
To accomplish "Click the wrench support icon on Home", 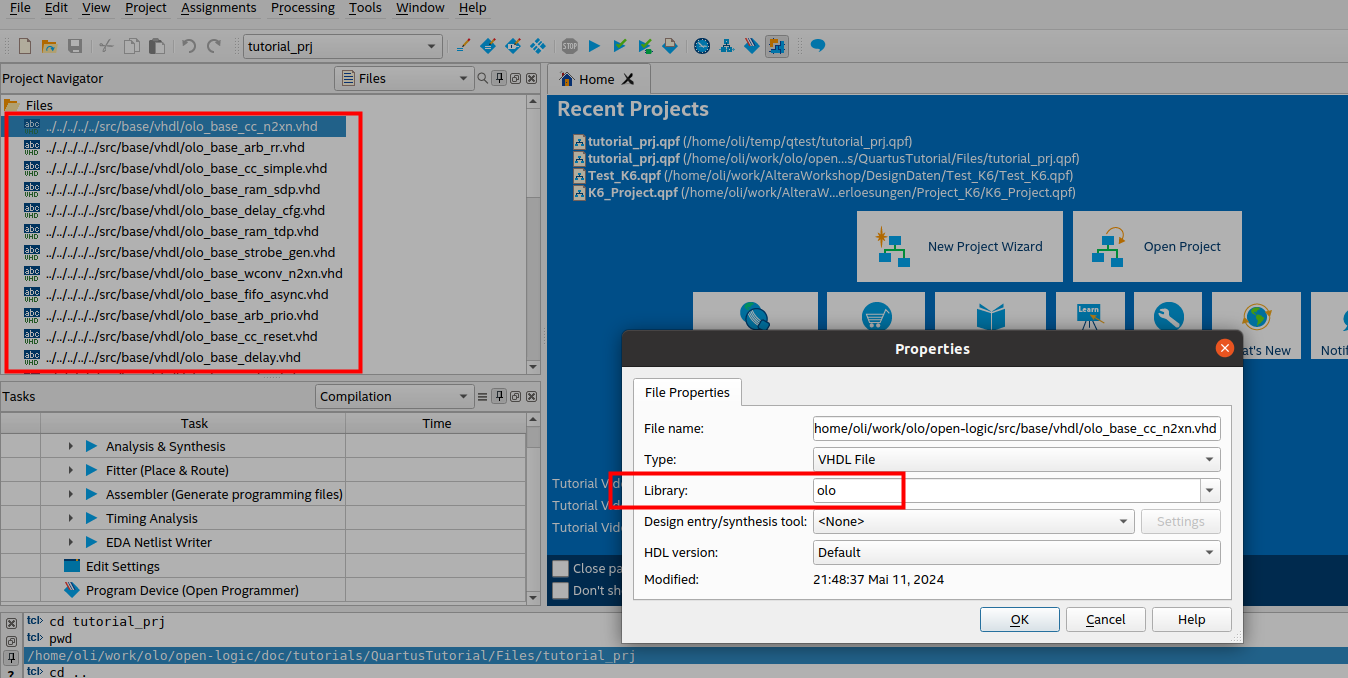I will [1167, 317].
